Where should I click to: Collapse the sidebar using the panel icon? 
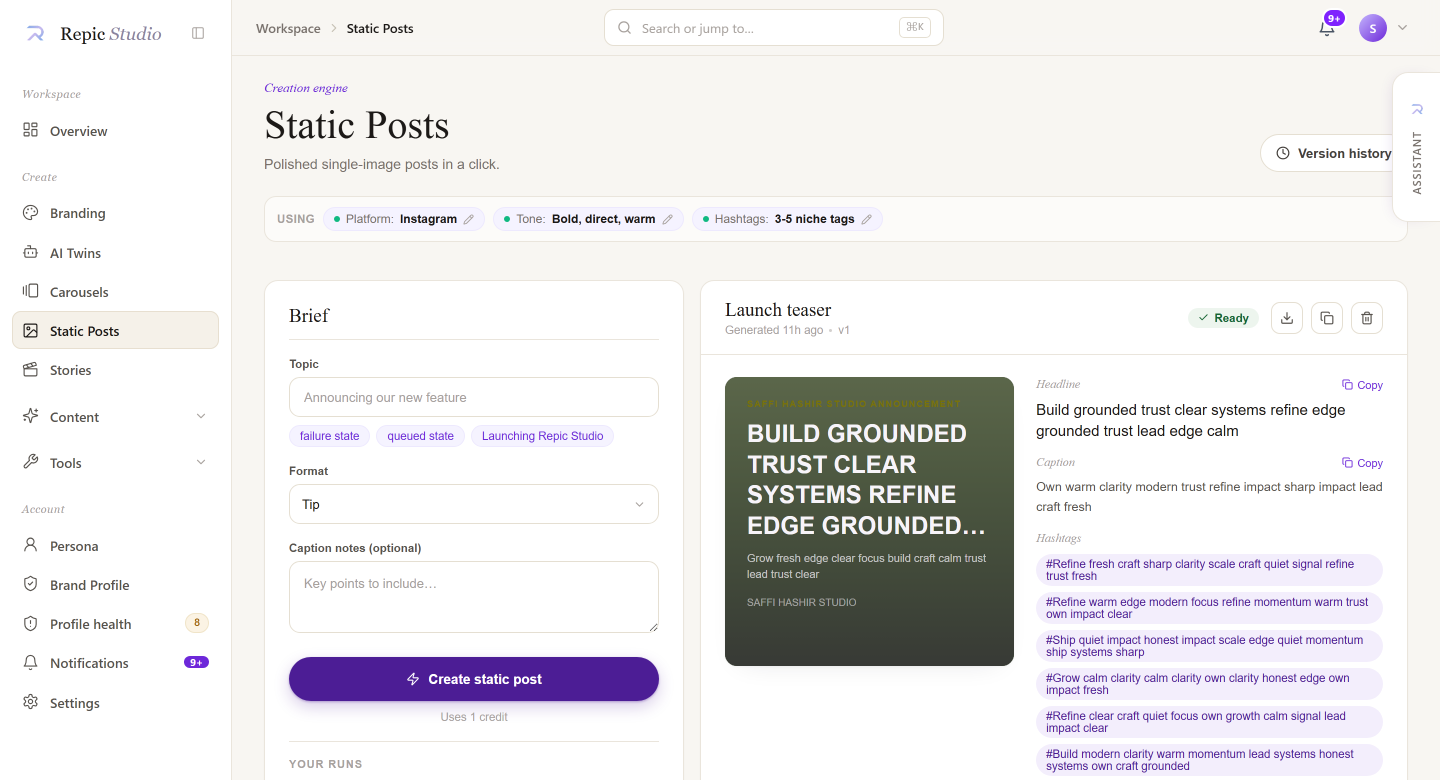coord(198,33)
